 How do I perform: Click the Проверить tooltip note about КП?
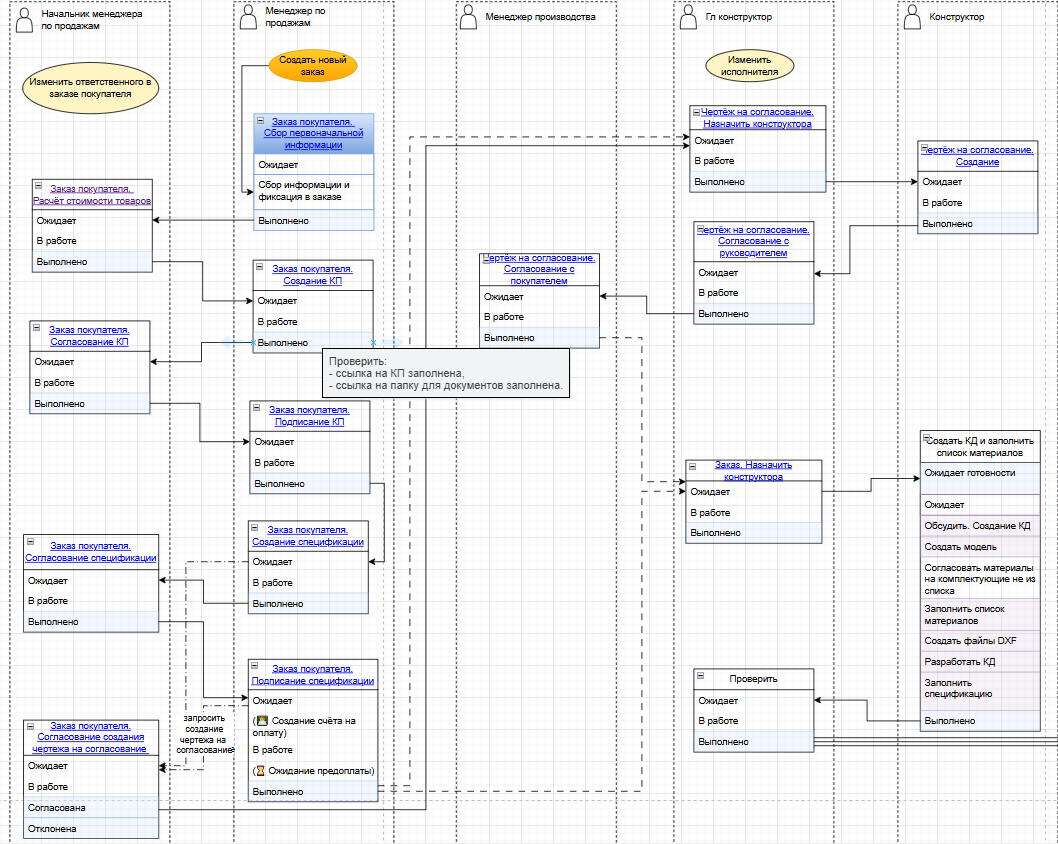pos(446,373)
